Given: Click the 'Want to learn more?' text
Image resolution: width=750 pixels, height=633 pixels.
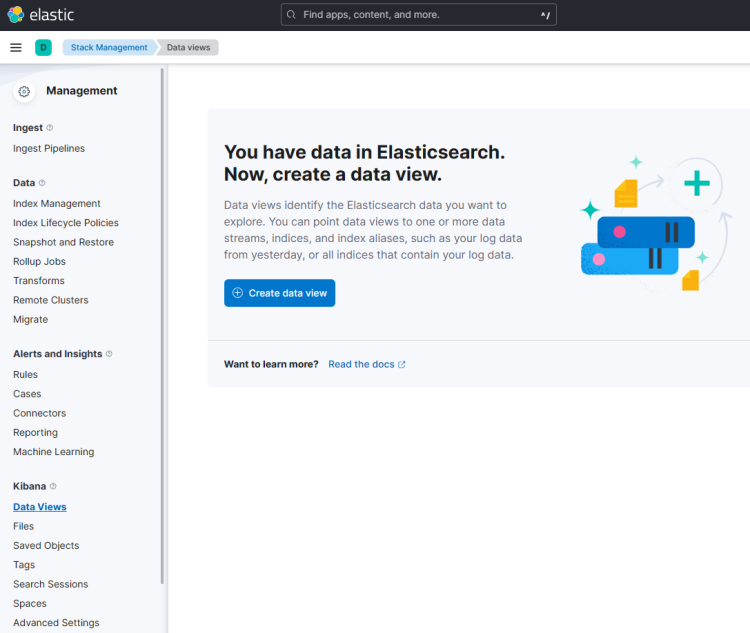Looking at the screenshot, I should pos(271,365).
